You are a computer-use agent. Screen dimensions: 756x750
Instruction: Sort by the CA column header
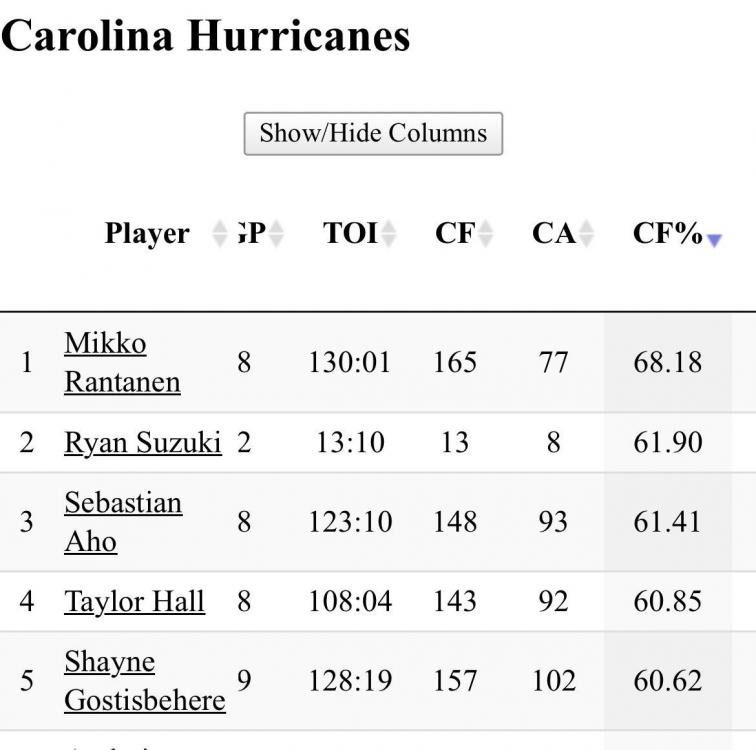pyautogui.click(x=553, y=233)
